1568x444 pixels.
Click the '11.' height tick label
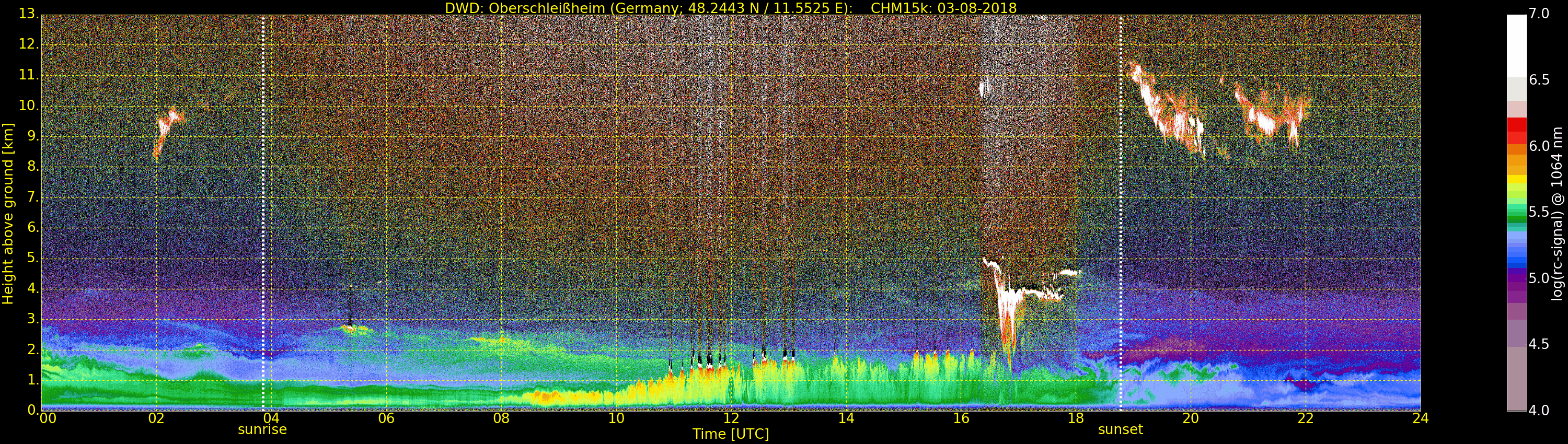[x=29, y=75]
